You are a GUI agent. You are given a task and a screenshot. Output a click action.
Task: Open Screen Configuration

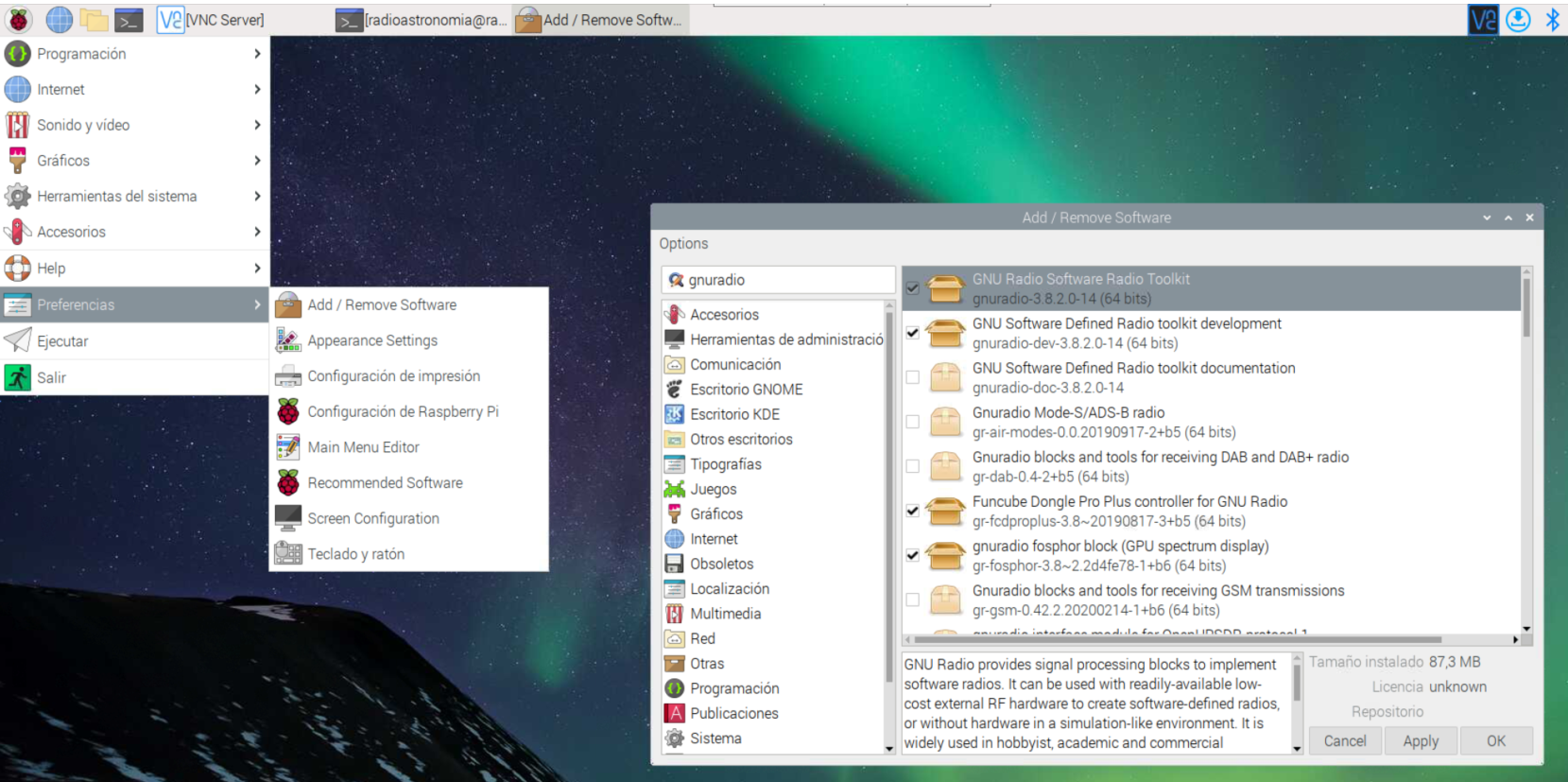(x=409, y=518)
